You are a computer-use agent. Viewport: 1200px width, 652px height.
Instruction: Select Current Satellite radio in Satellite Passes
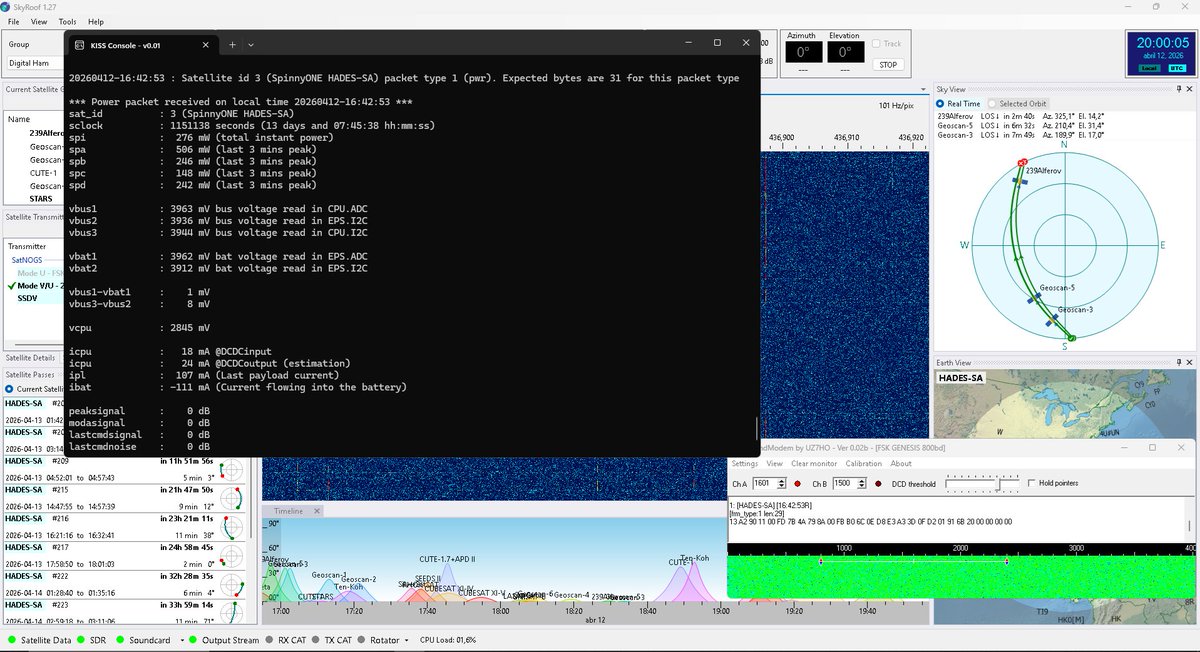(x=9, y=389)
